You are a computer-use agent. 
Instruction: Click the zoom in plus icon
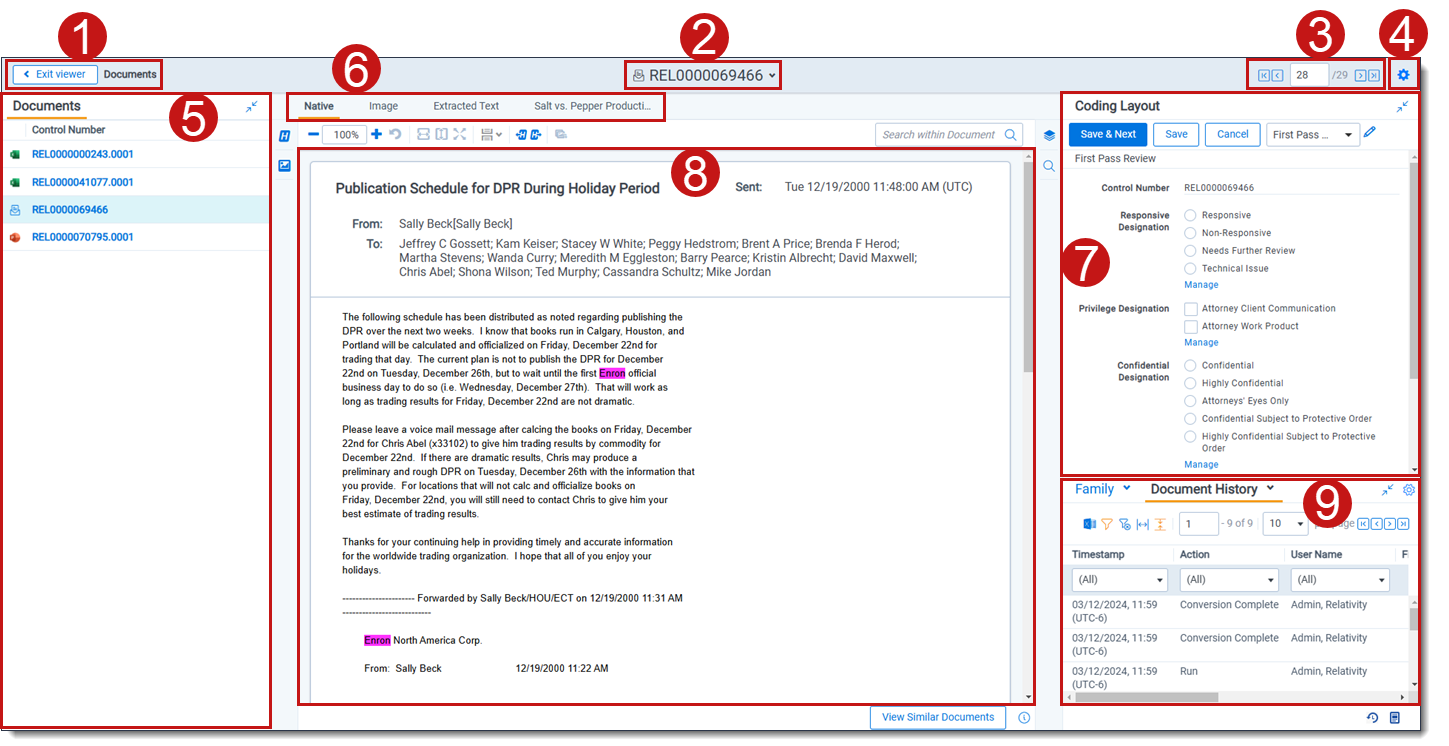coord(376,134)
